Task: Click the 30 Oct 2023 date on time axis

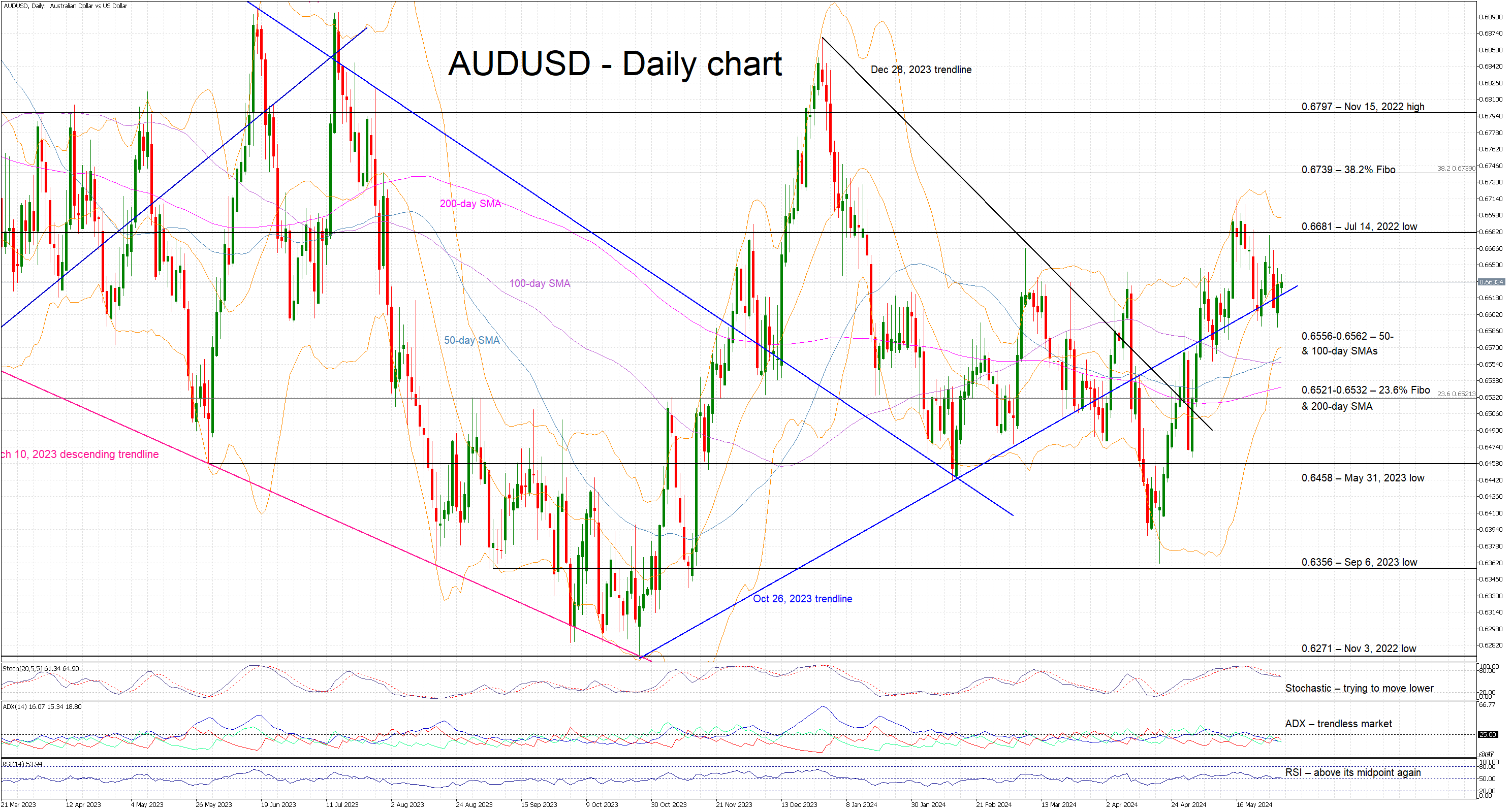Action: coord(668,804)
